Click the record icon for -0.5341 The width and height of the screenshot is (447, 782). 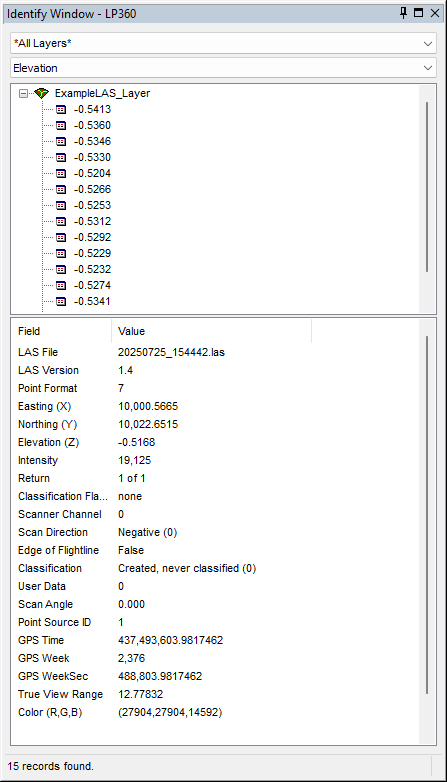61,301
